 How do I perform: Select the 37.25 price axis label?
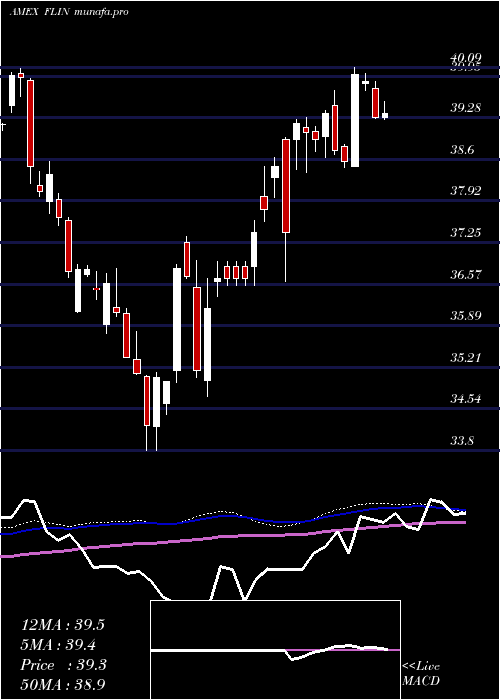tap(466, 233)
